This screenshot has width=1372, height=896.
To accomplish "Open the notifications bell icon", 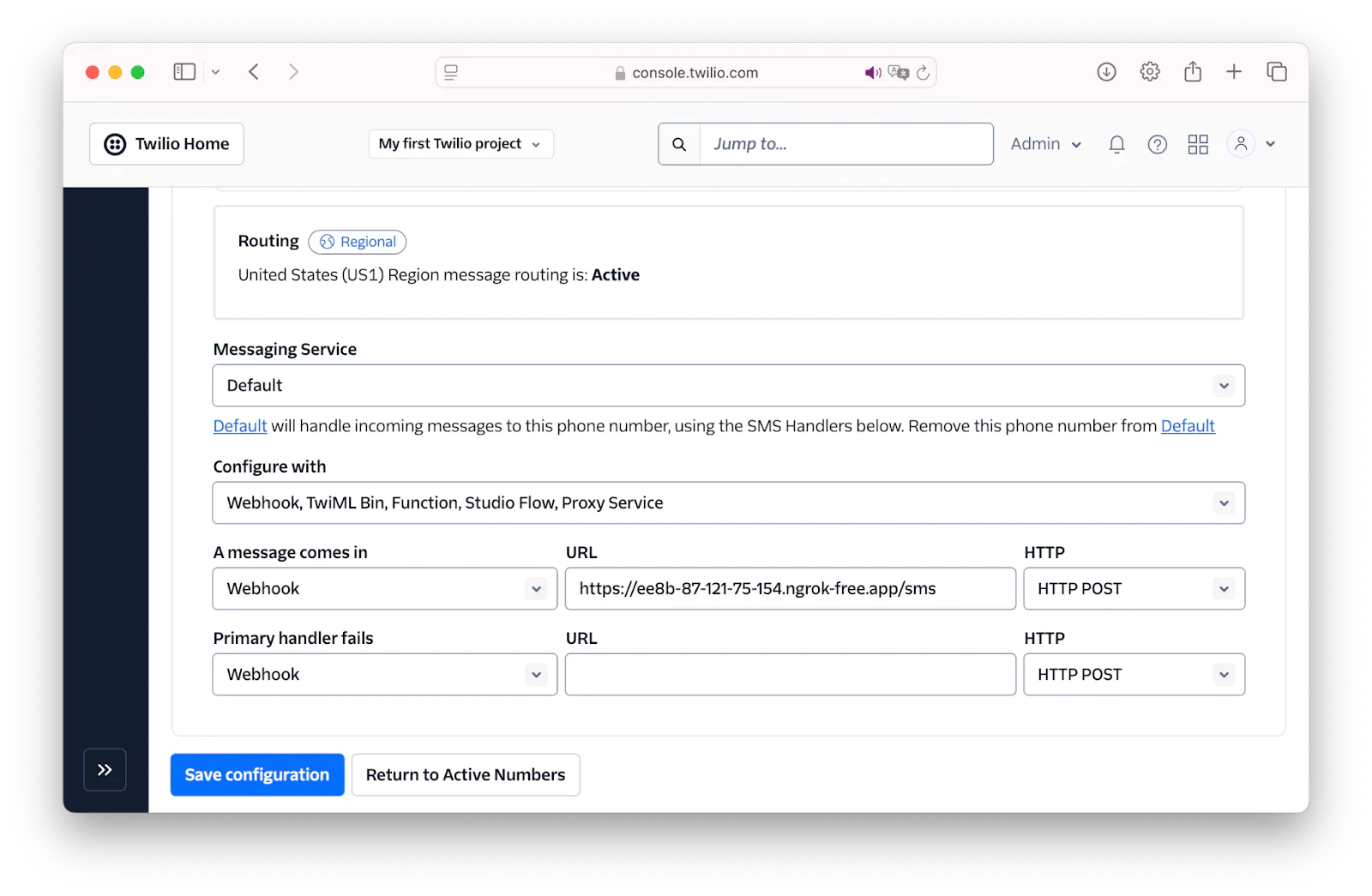I will pos(1116,144).
